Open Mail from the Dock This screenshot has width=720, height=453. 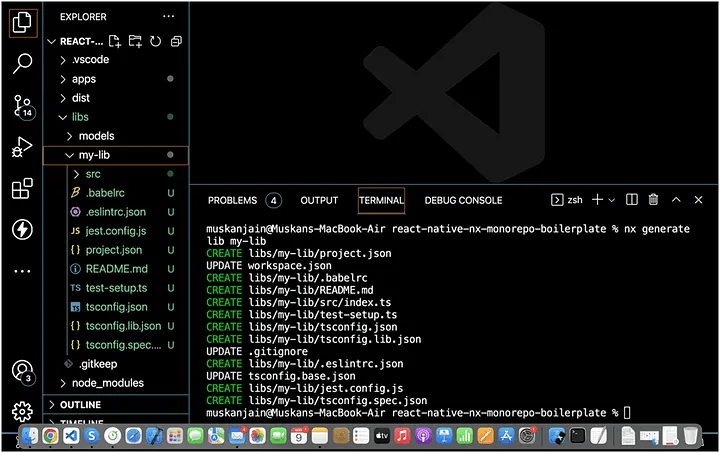click(237, 436)
